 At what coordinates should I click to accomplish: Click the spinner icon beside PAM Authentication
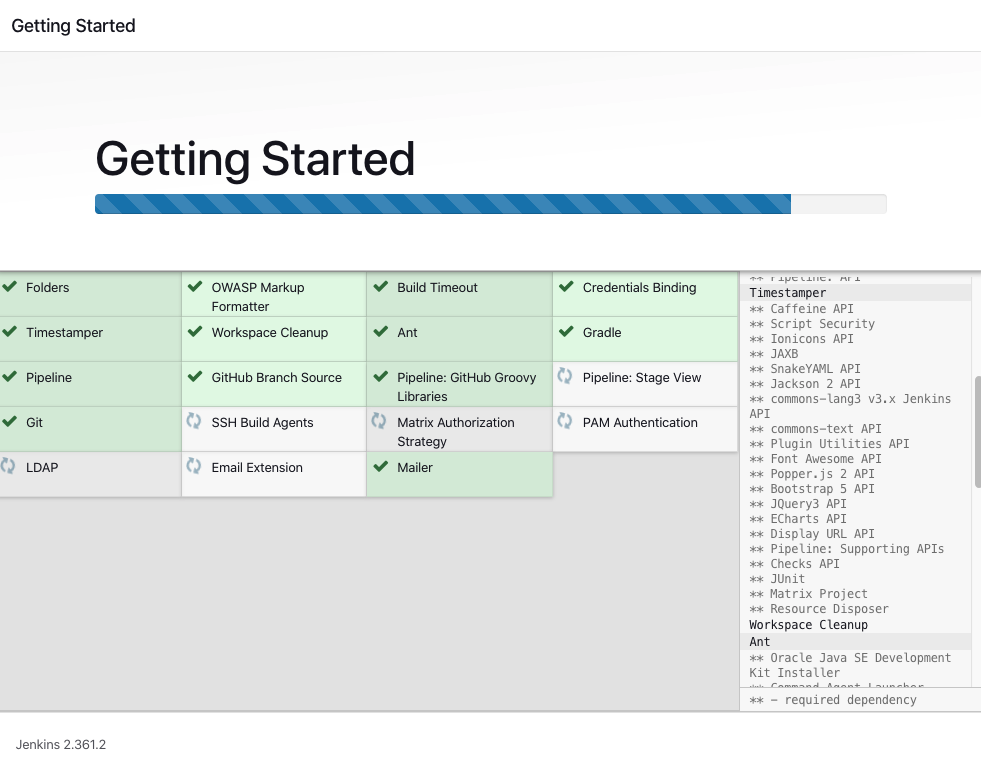point(565,421)
